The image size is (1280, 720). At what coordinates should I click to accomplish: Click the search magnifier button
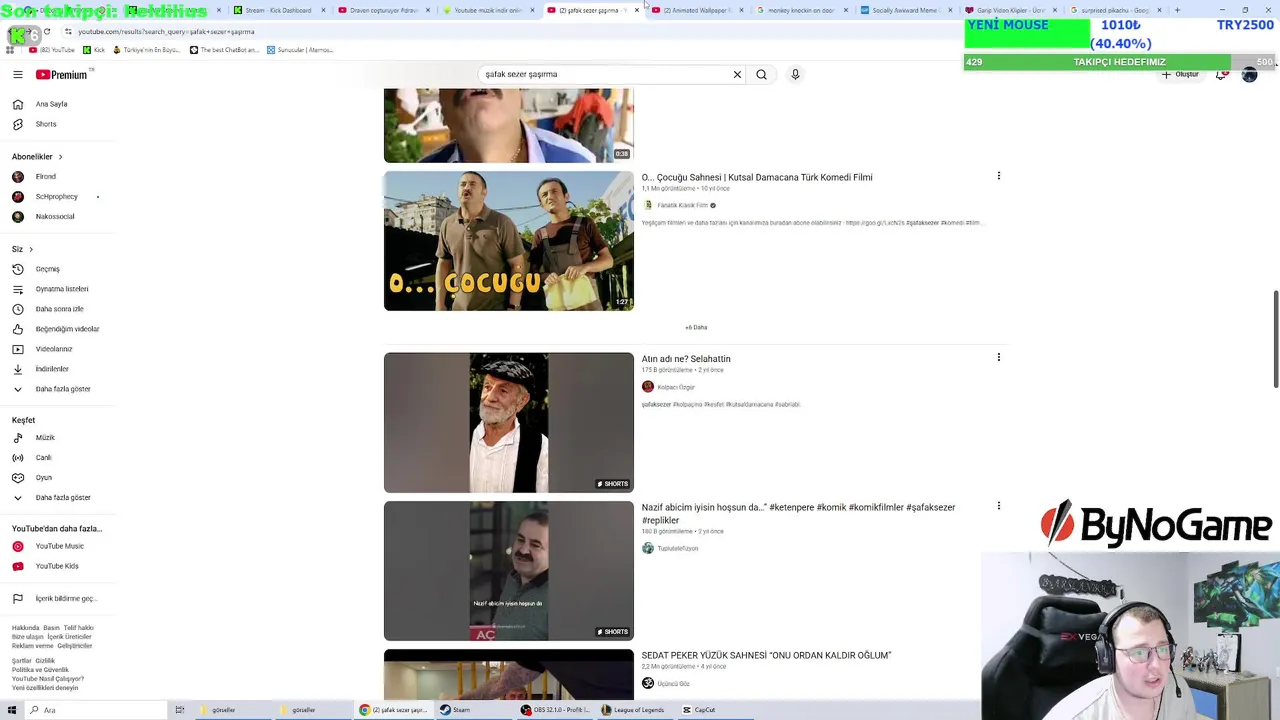pyautogui.click(x=761, y=74)
